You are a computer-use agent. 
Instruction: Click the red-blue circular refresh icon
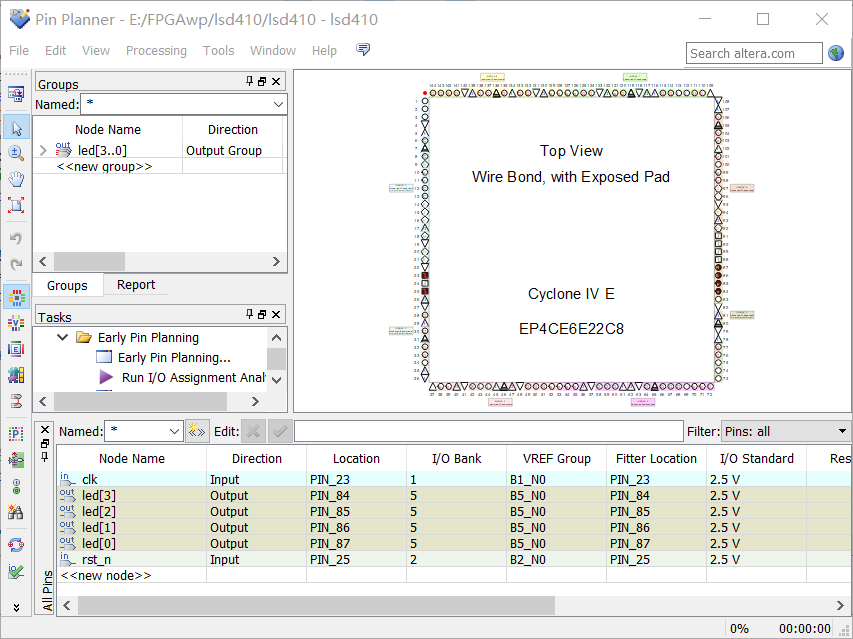click(16, 545)
